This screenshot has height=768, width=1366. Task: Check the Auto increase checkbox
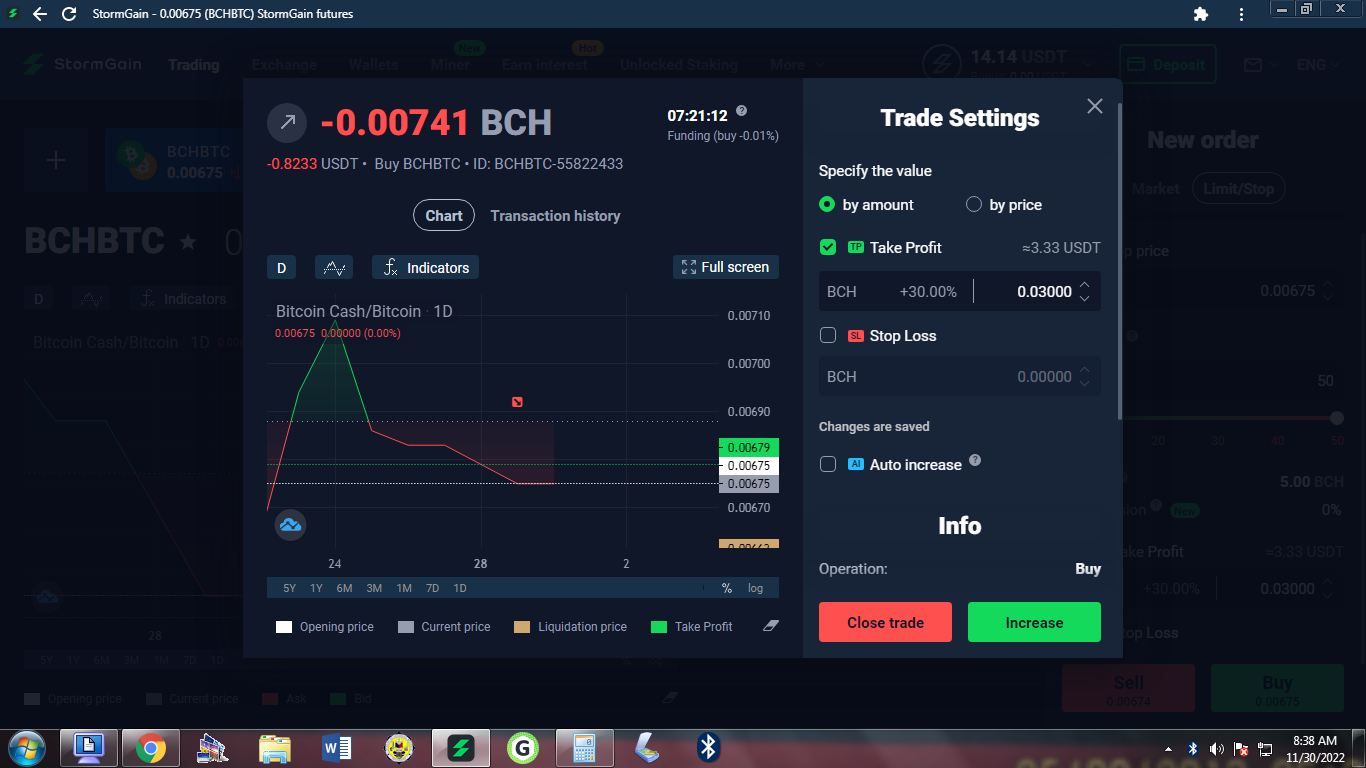(828, 464)
